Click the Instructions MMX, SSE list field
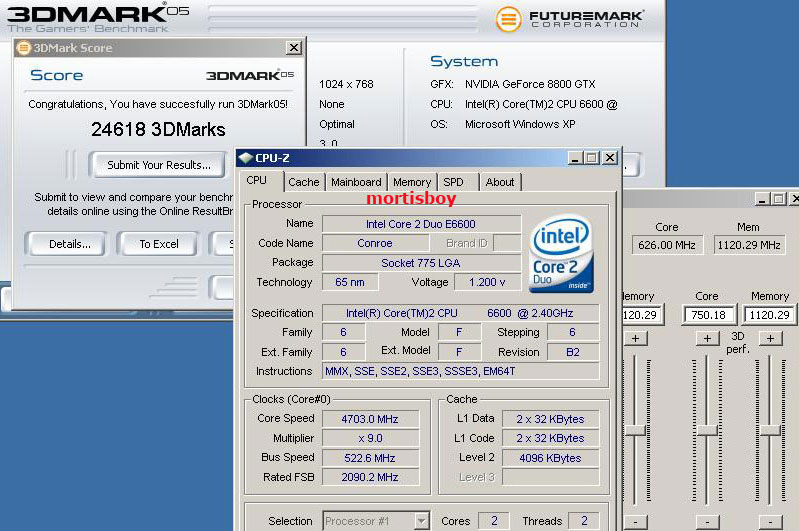 click(460, 371)
